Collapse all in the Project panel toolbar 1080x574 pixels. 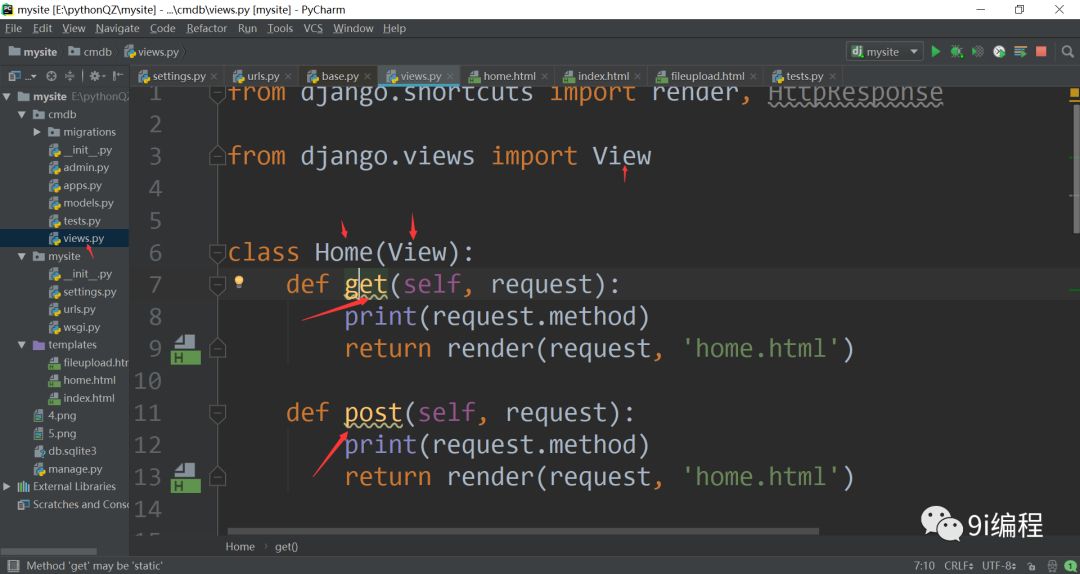pyautogui.click(x=69, y=76)
